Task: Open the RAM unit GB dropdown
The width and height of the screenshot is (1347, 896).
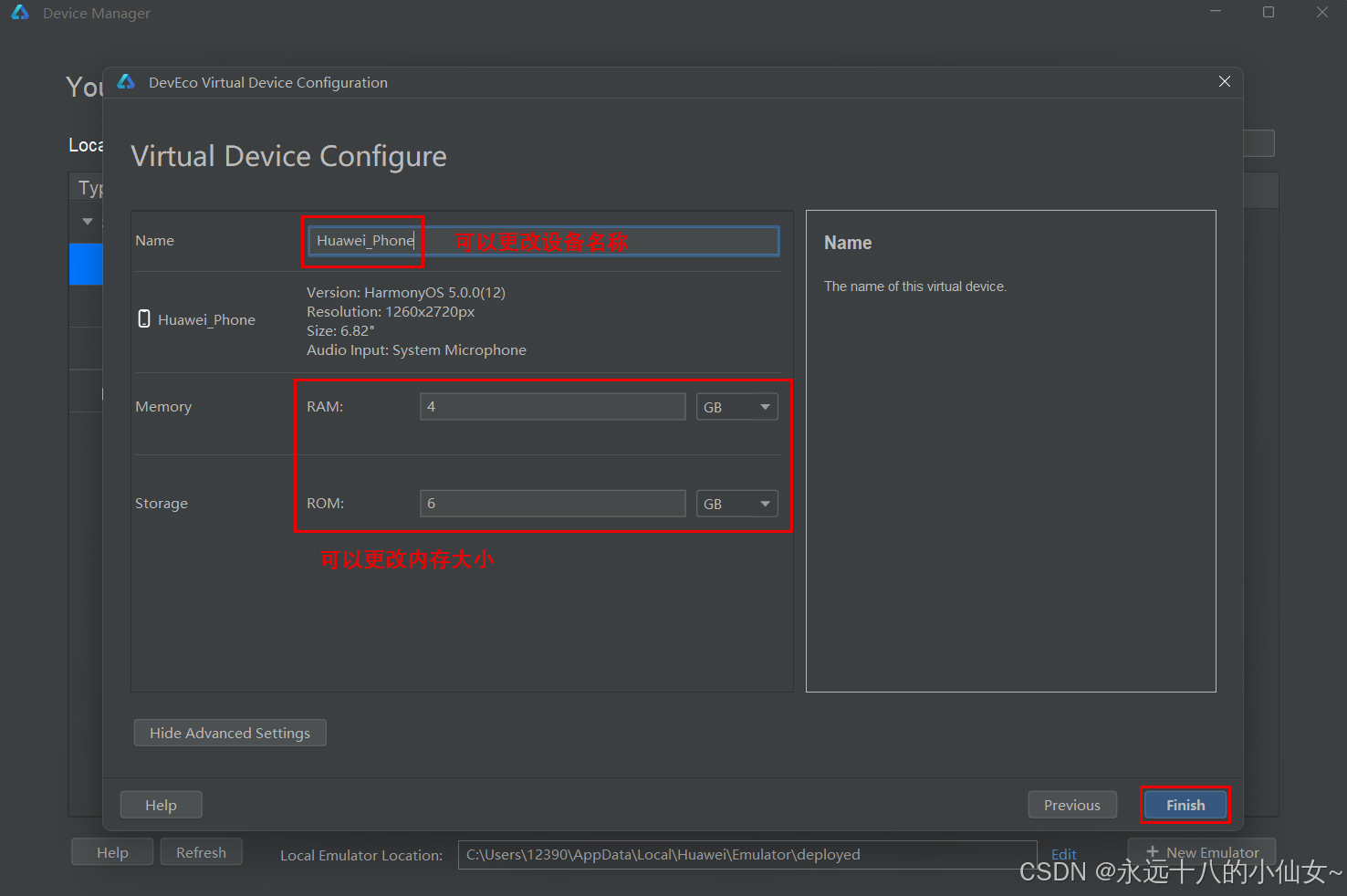Action: click(x=736, y=407)
